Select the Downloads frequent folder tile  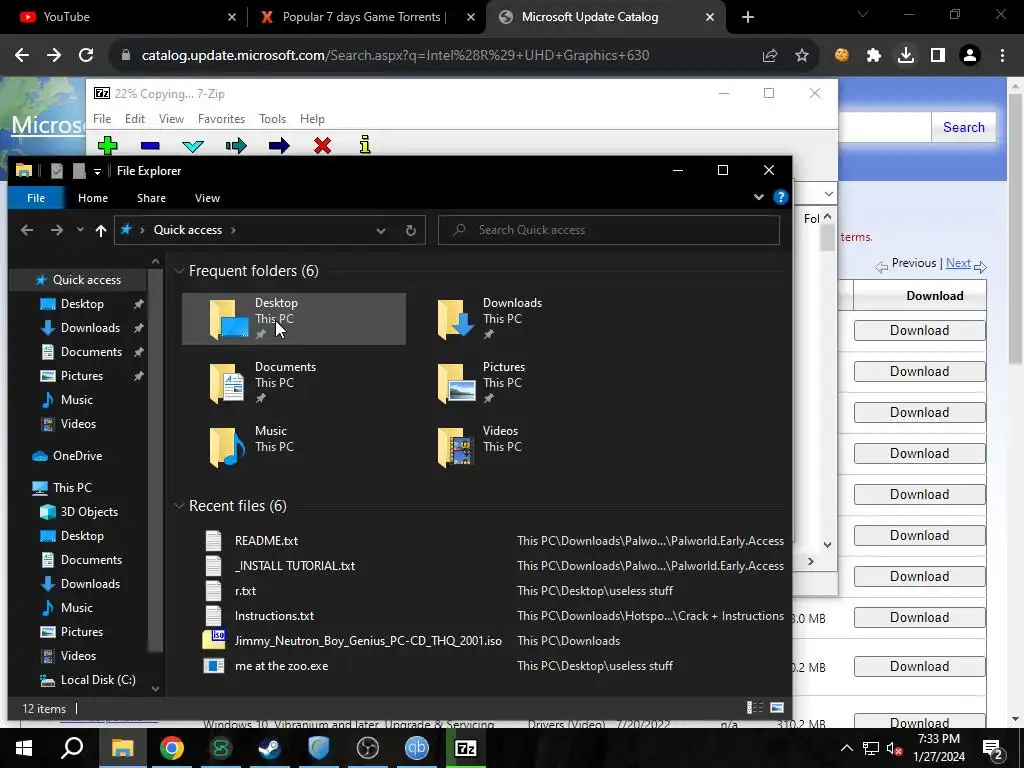[x=521, y=319]
